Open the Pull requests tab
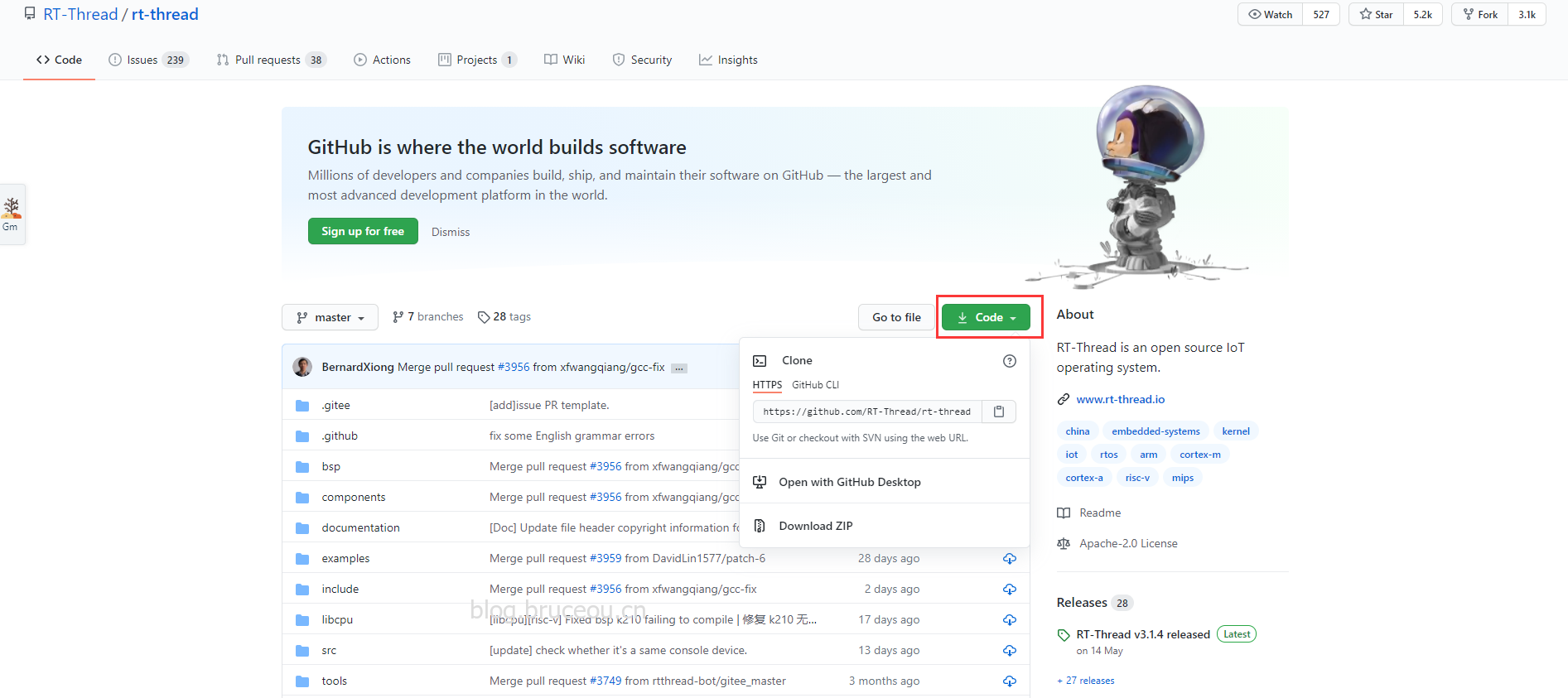The width and height of the screenshot is (1568, 698). click(x=271, y=60)
